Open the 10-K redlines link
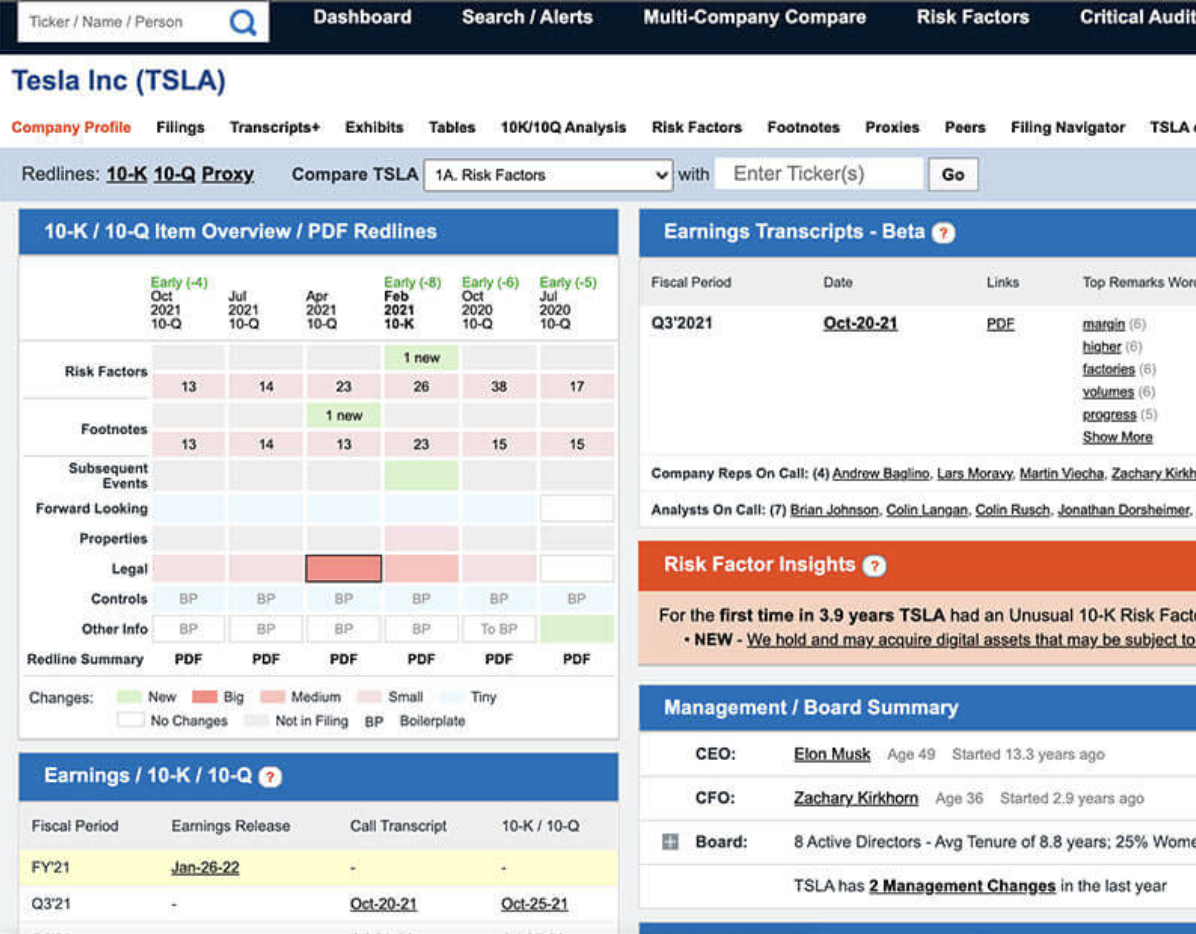This screenshot has width=1196, height=934. point(127,174)
